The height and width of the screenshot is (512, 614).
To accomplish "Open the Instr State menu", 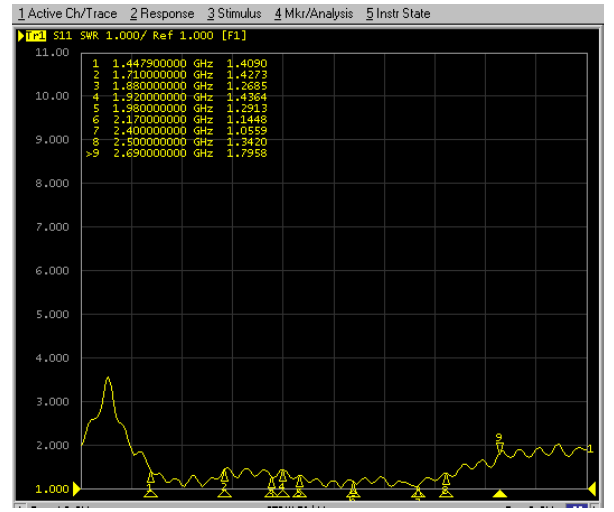I will (x=398, y=14).
